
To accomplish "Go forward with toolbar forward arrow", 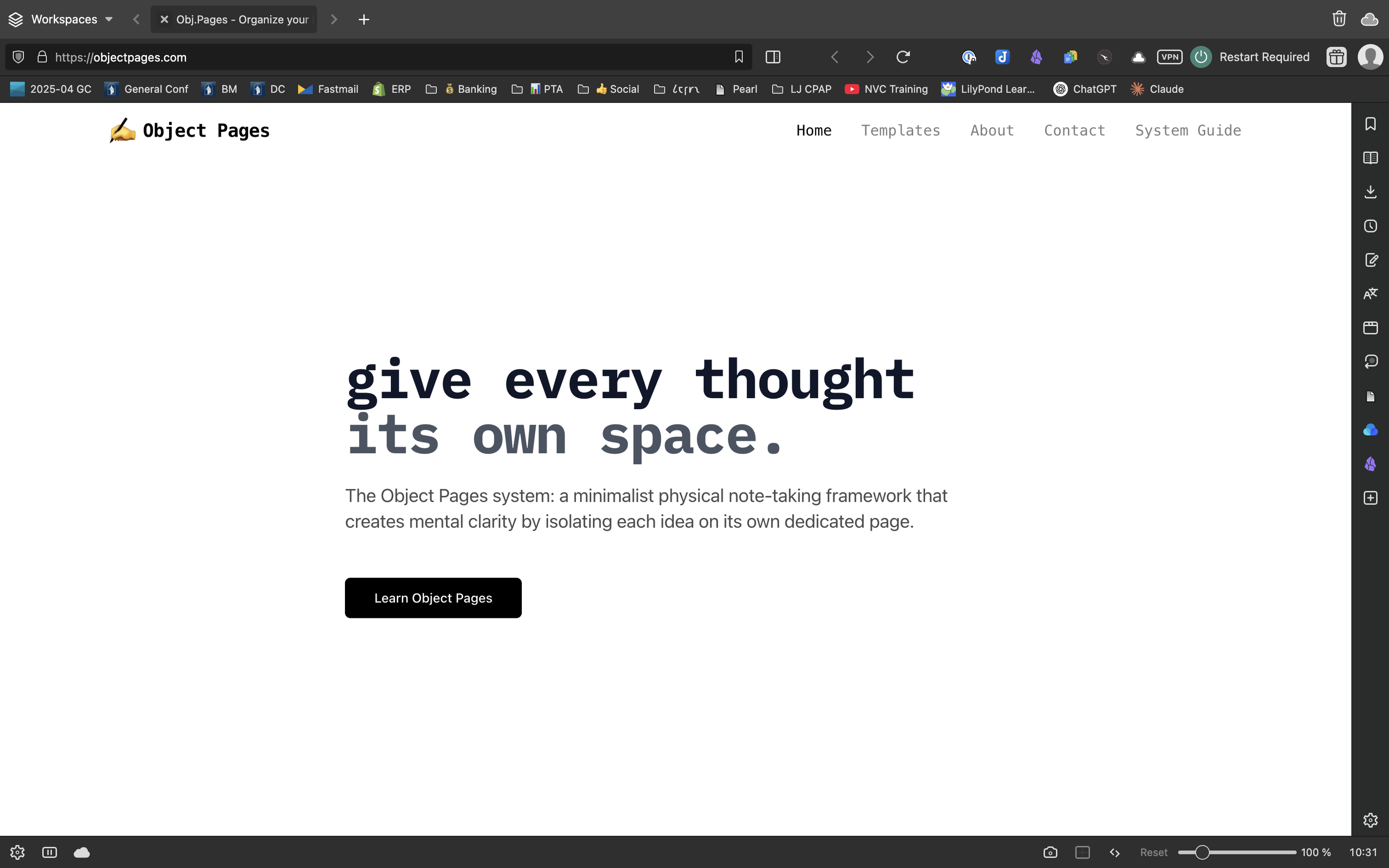I will (x=870, y=57).
